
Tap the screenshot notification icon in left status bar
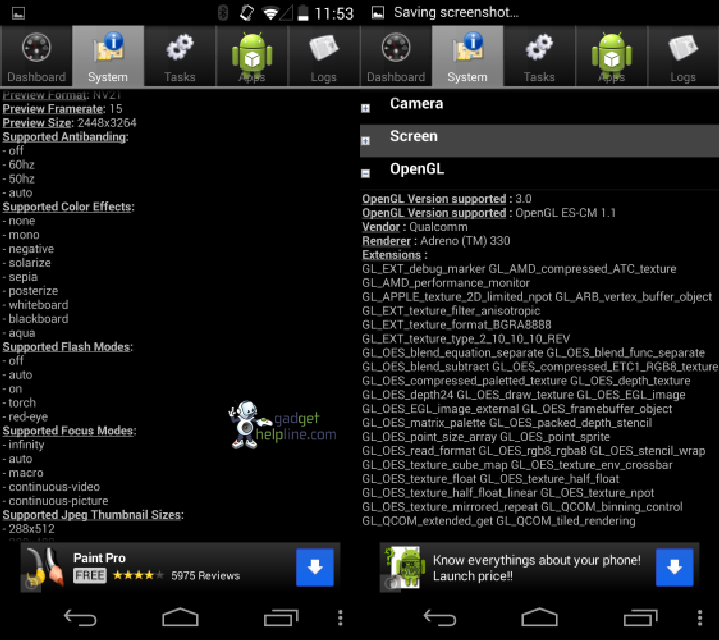pyautogui.click(x=18, y=13)
